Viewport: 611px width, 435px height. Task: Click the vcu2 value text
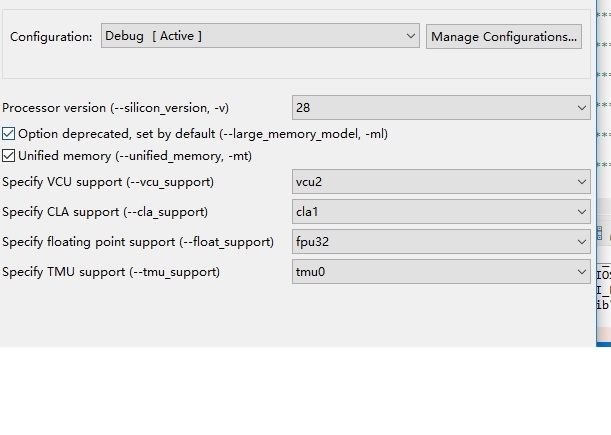click(309, 182)
